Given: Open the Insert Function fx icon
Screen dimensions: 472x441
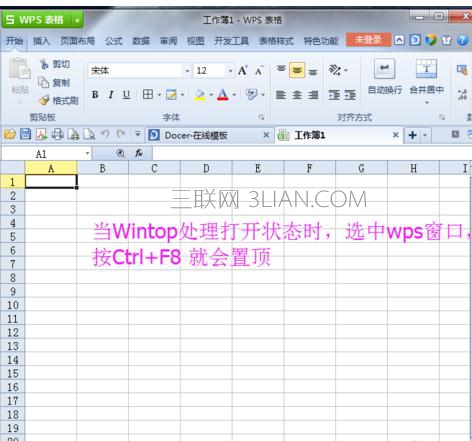Looking at the screenshot, I should click(x=139, y=153).
